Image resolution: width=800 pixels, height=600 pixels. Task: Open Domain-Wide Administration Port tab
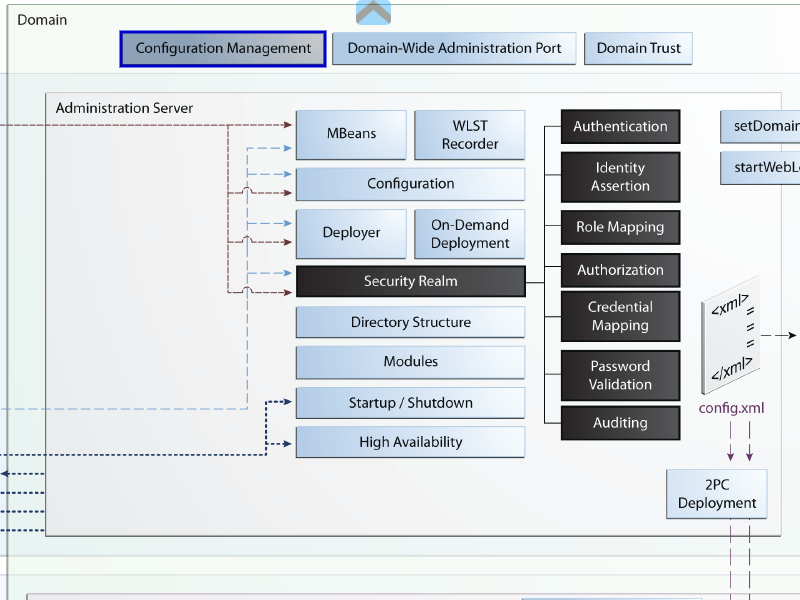[x=454, y=48]
